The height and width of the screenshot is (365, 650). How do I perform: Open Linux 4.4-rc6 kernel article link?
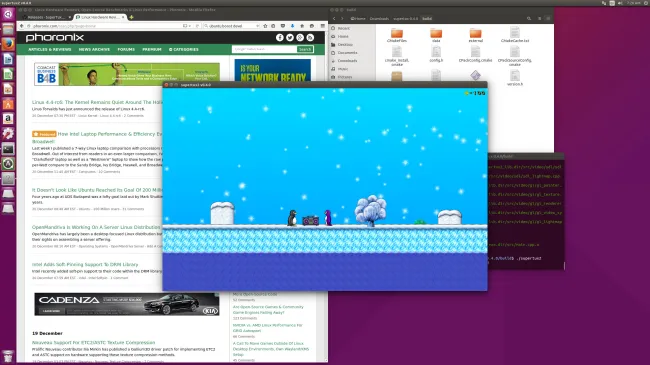tap(97, 102)
